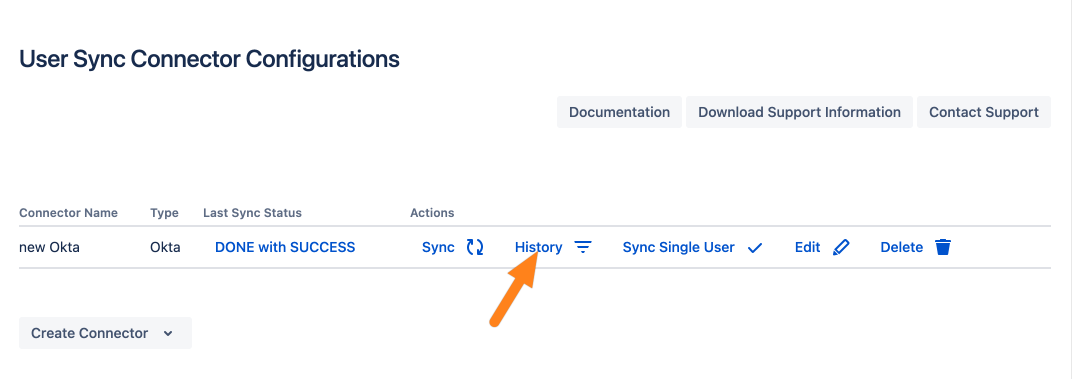Open the Create Connector dropdown label

pyautogui.click(x=90, y=333)
